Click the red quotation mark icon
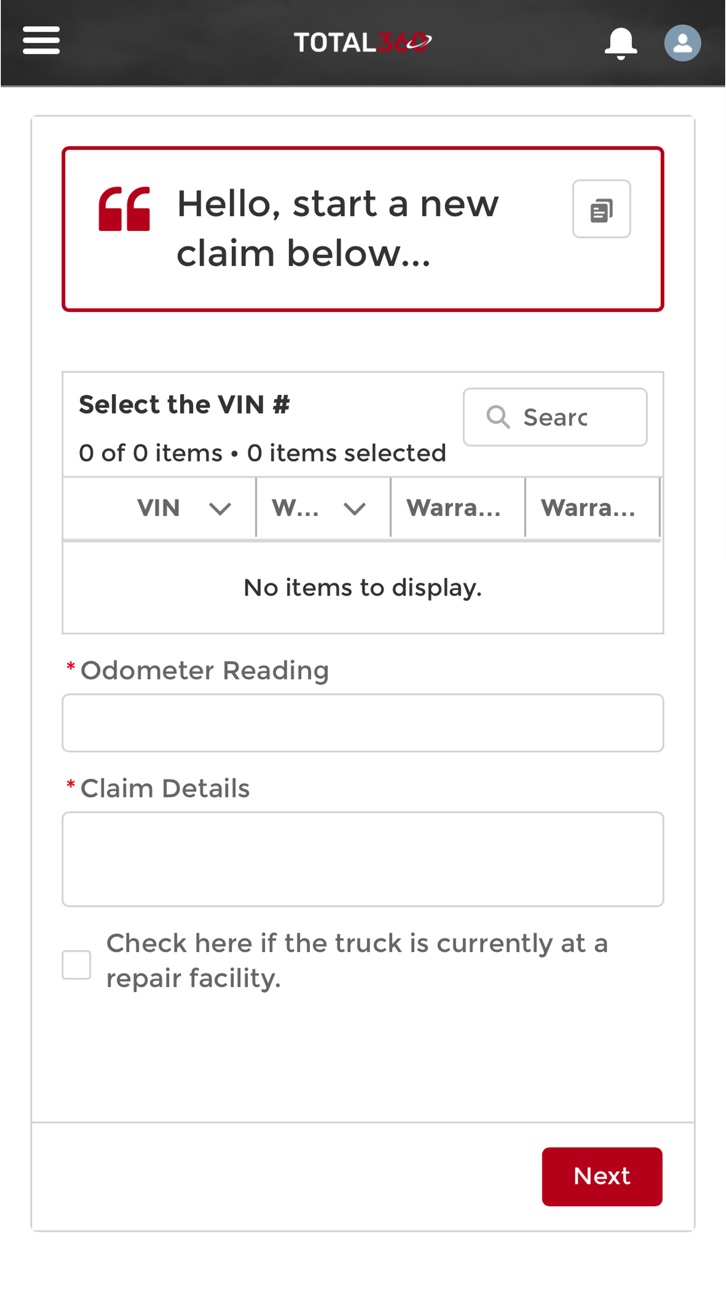The image size is (726, 1290). click(x=124, y=209)
